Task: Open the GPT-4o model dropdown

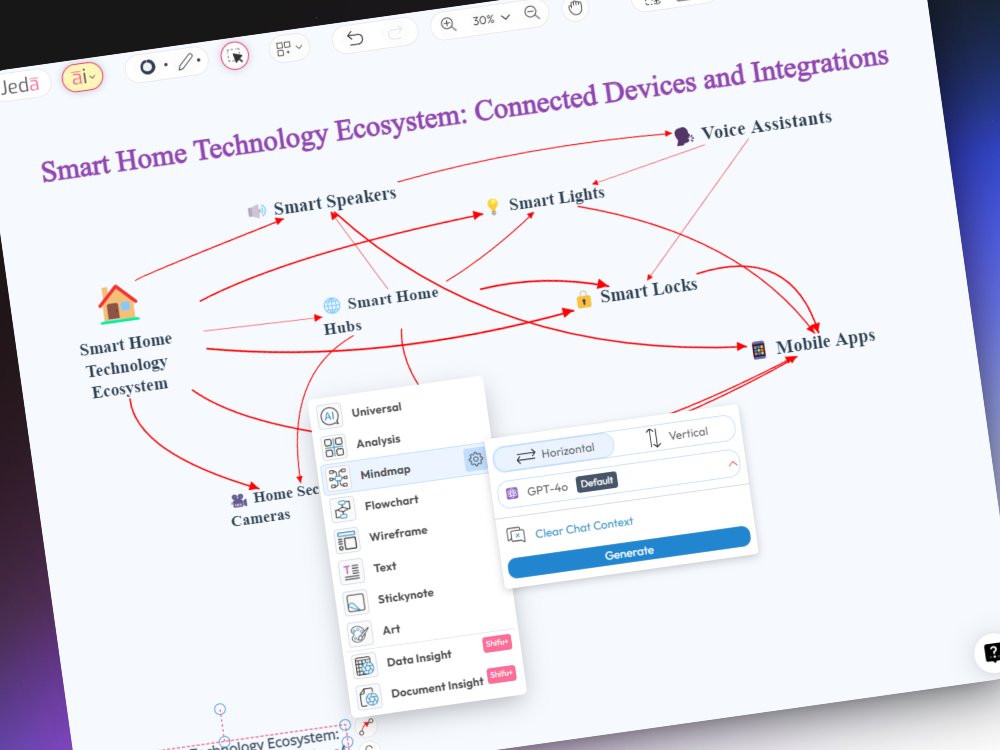Action: (617, 480)
